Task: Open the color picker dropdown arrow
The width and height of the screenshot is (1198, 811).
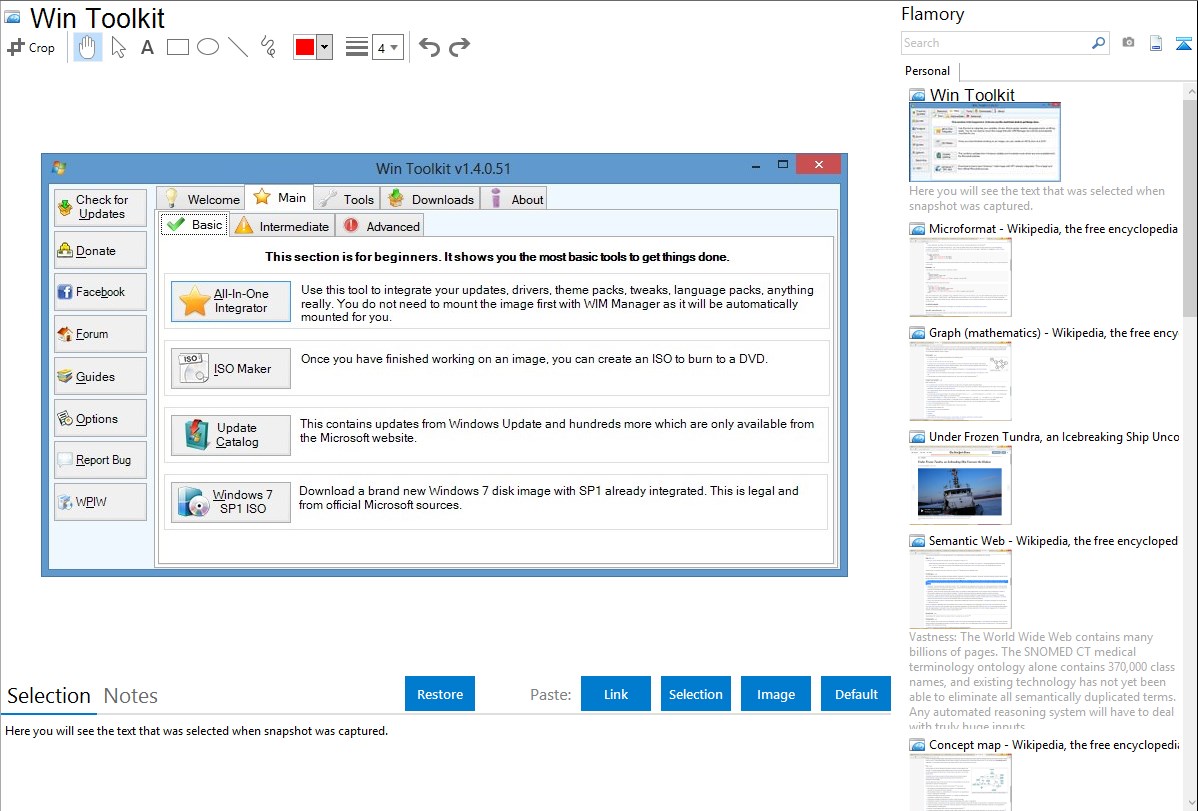Action: (x=325, y=47)
